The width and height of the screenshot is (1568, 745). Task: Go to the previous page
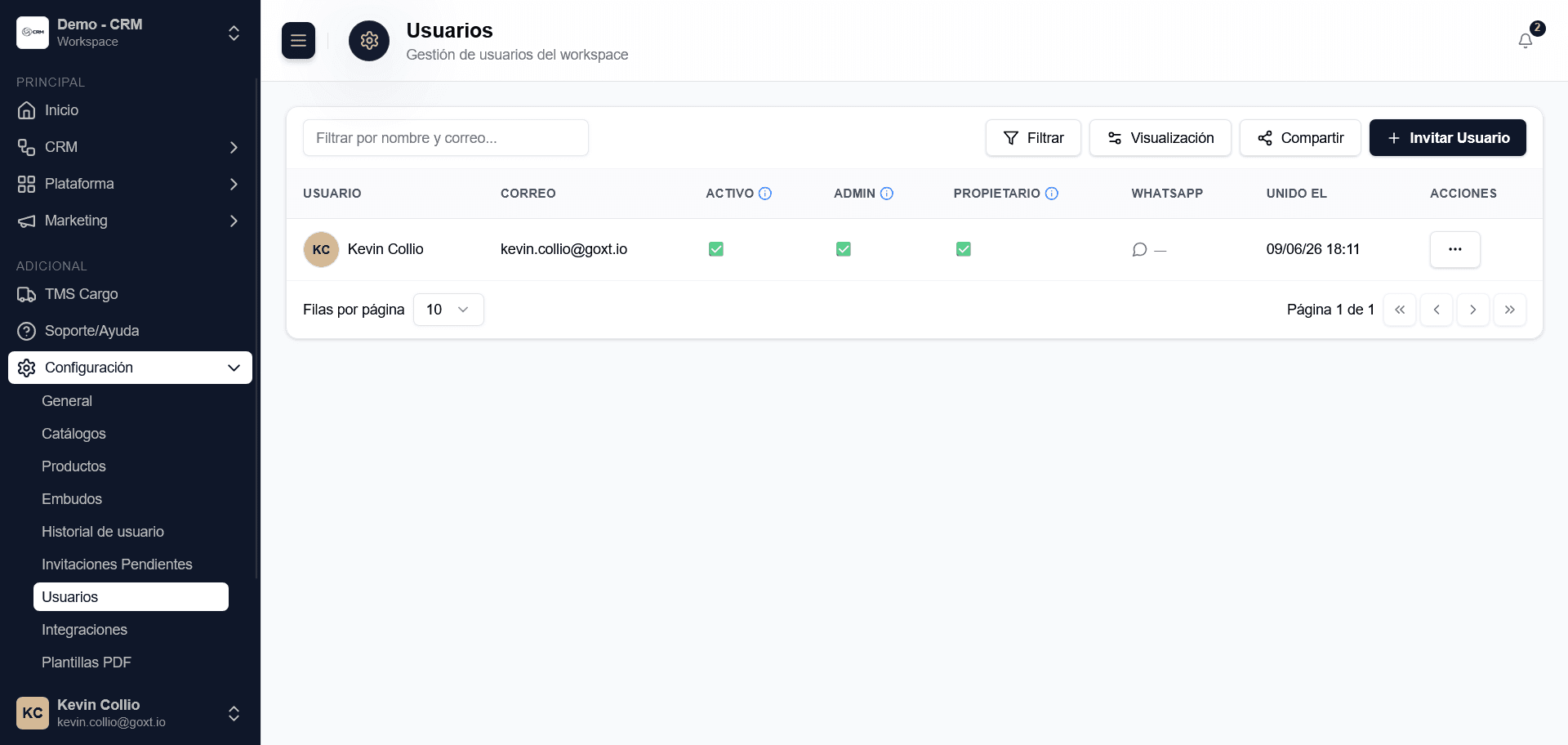1437,310
